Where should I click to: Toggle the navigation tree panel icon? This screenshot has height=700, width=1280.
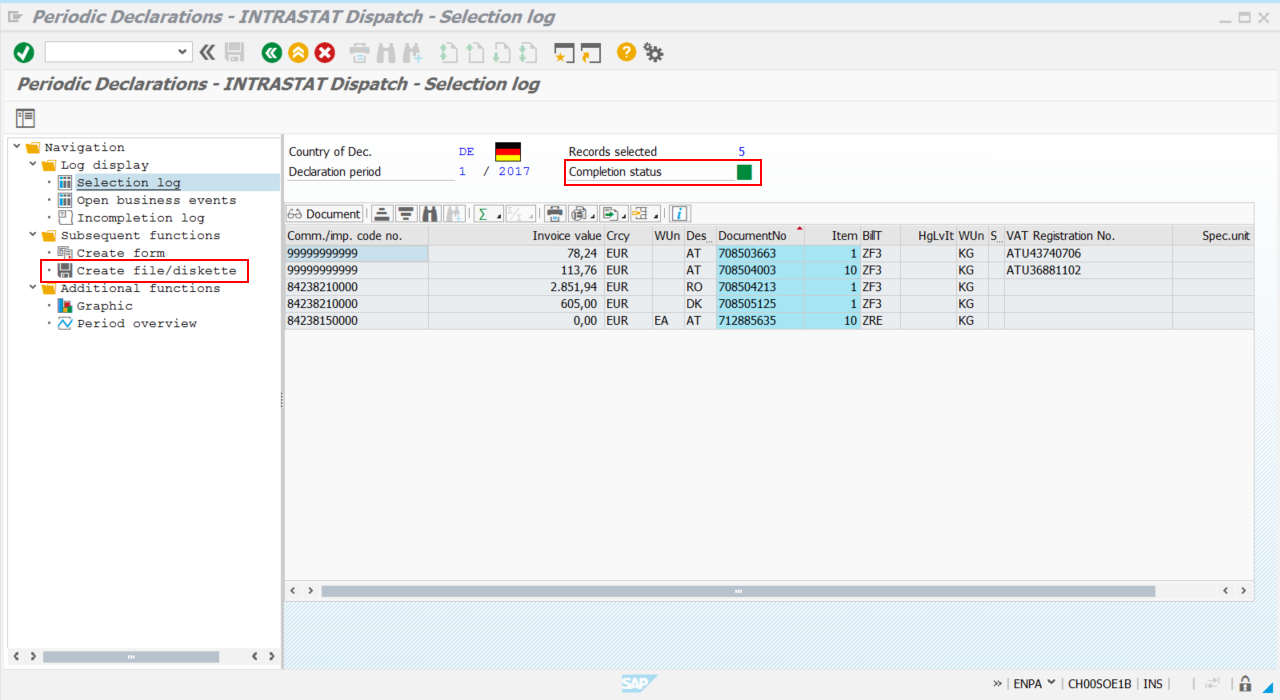25,117
